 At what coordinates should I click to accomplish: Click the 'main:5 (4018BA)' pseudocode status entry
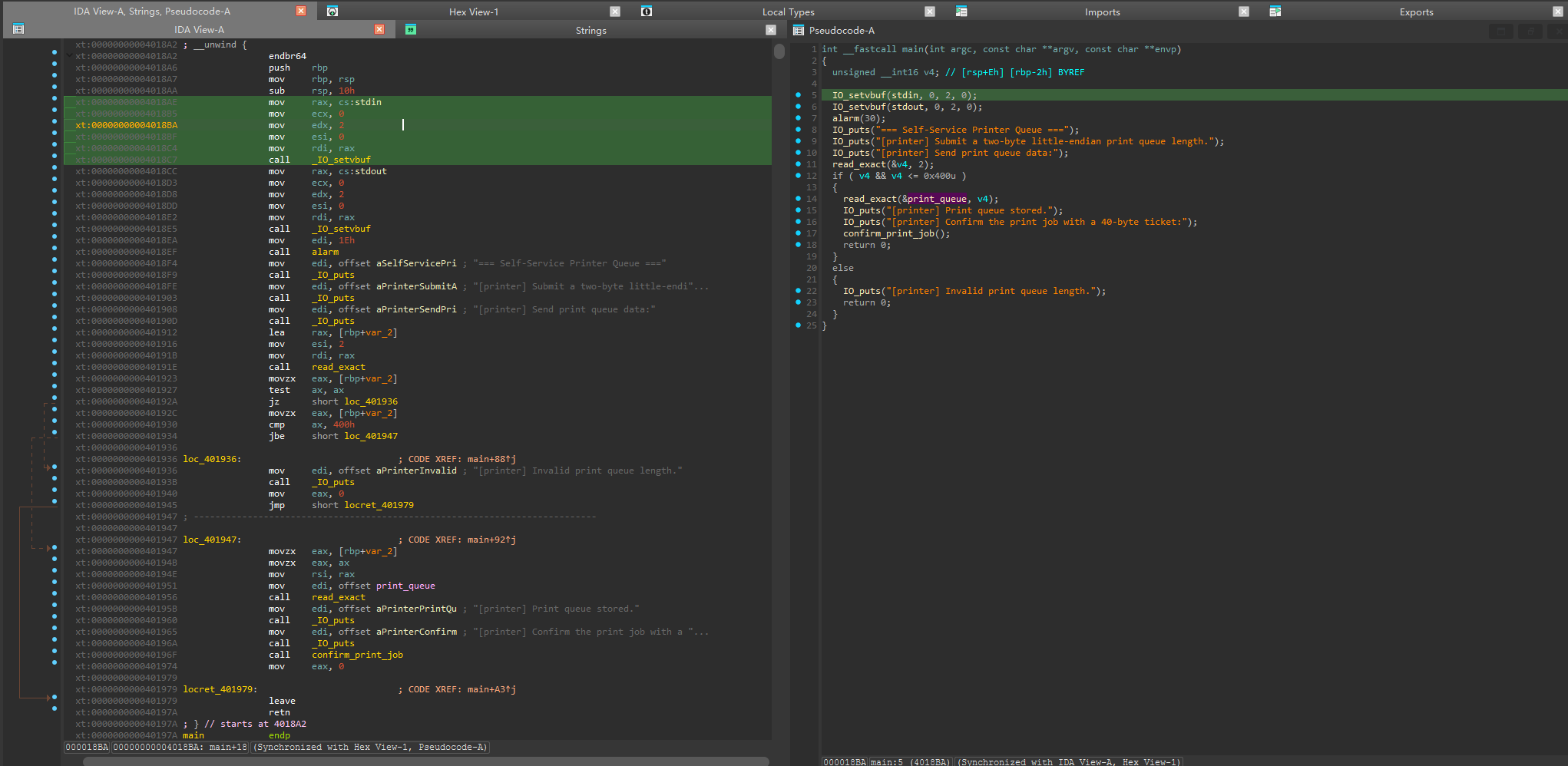pos(911,762)
